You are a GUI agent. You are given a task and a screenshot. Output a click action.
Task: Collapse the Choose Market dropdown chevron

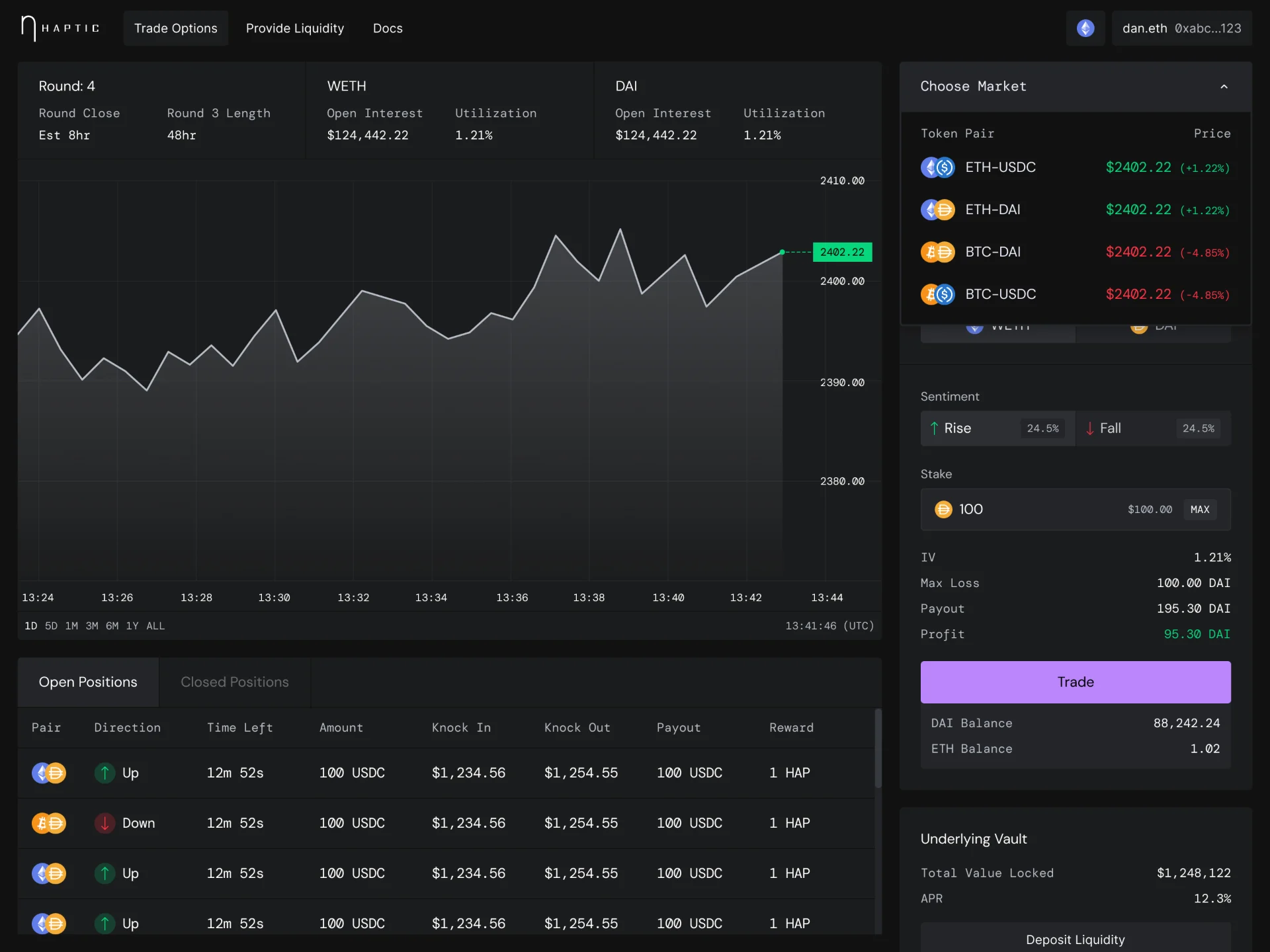pos(1224,87)
